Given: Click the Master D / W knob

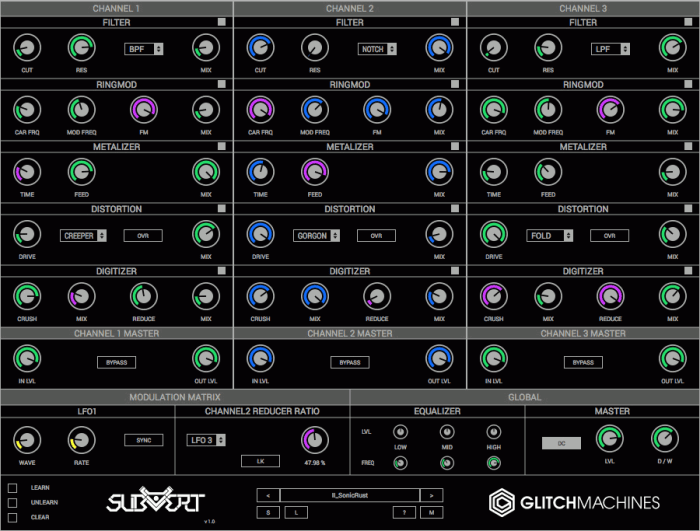Looking at the screenshot, I should 665,439.
